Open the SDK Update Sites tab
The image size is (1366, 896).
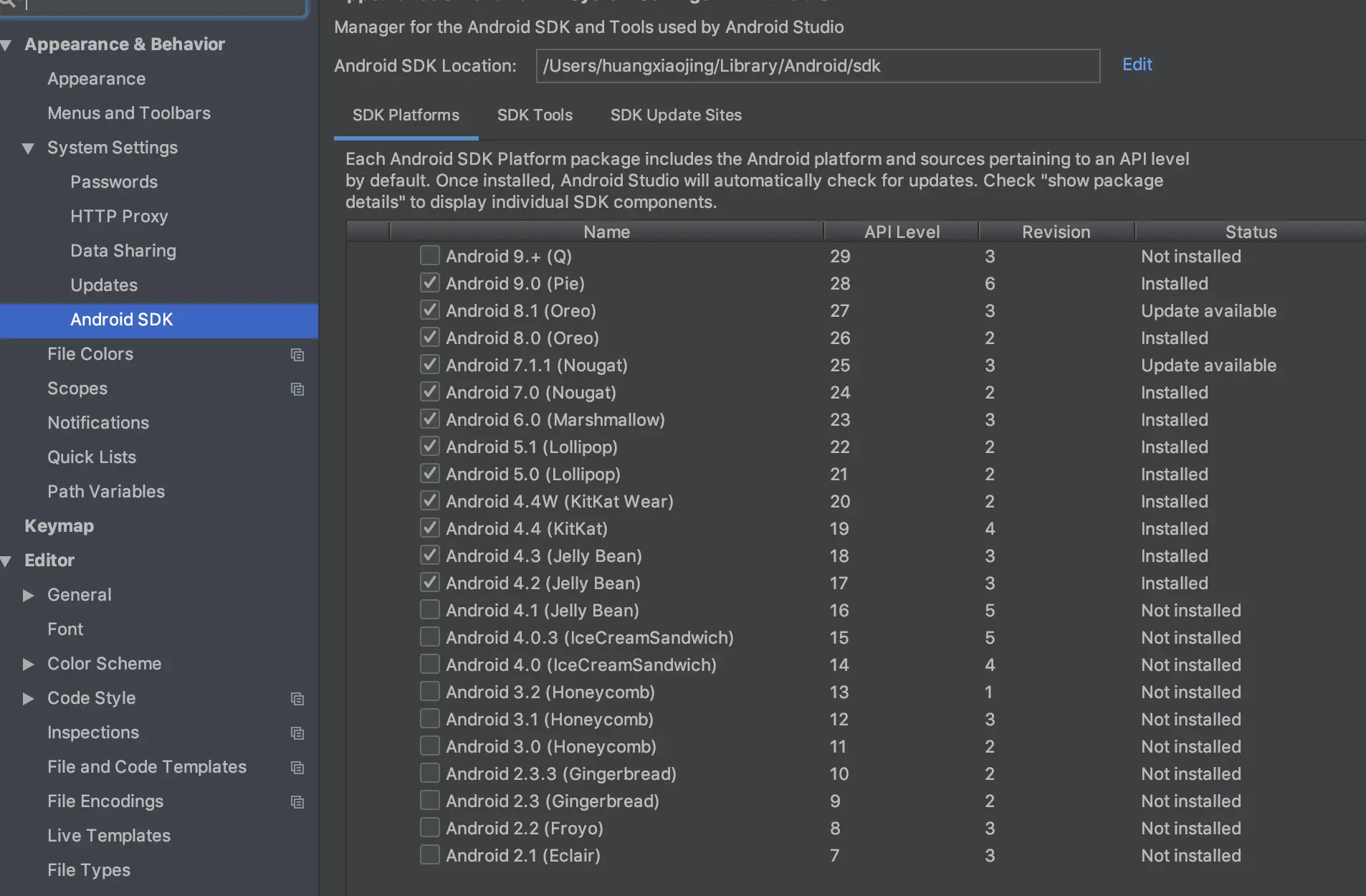676,115
